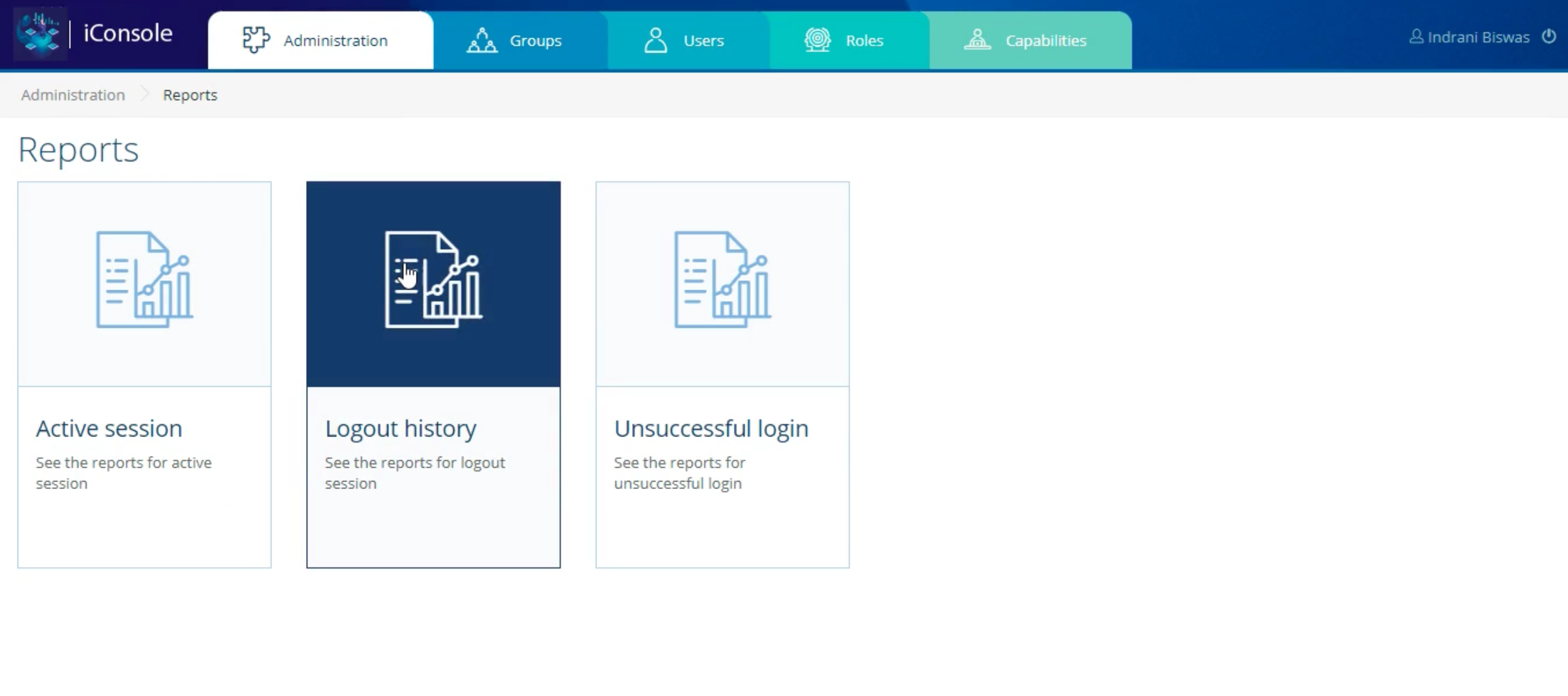Click Administration in the breadcrumb
The width and height of the screenshot is (1568, 696).
(72, 95)
